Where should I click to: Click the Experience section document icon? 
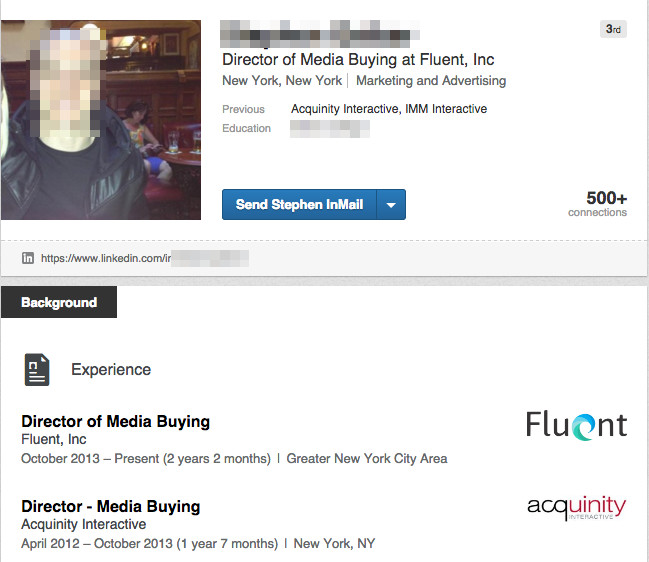coord(37,370)
